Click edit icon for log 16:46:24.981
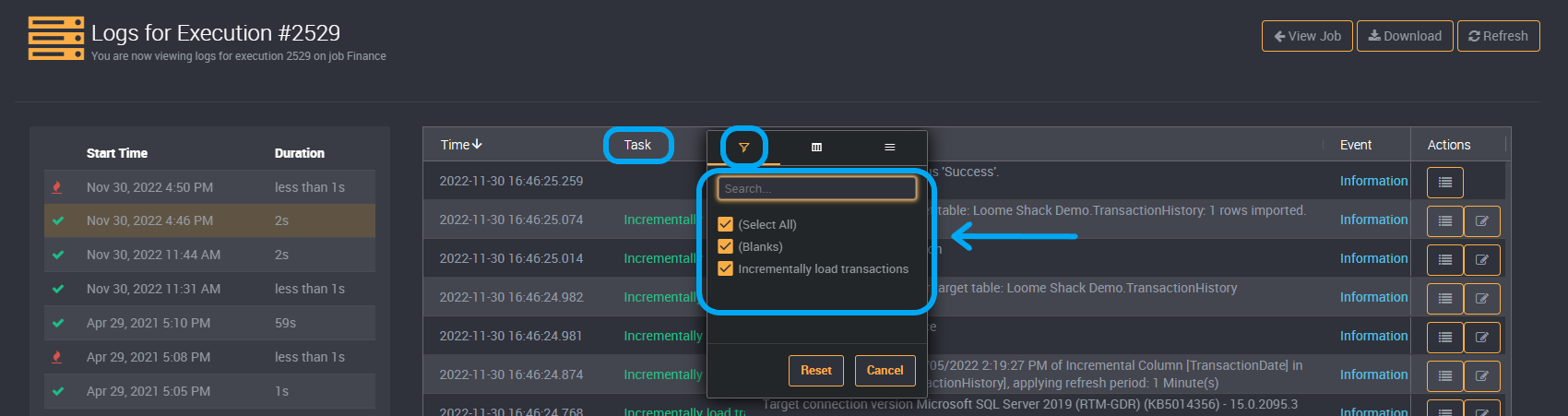 pyautogui.click(x=1482, y=338)
